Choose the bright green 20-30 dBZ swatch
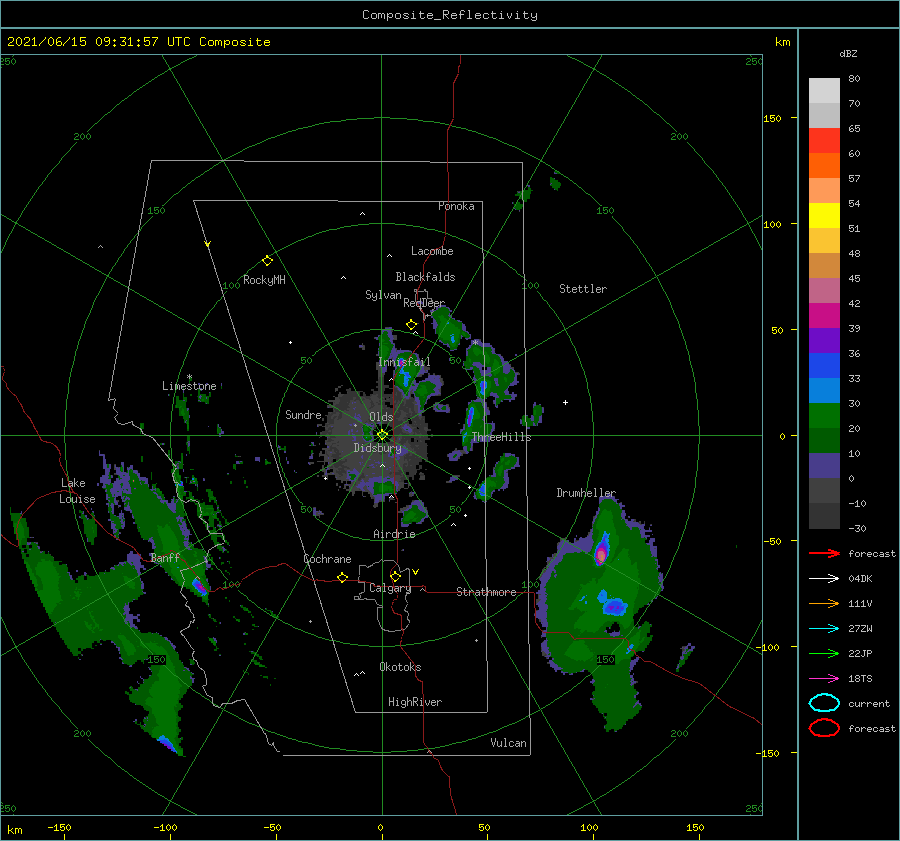900x841 pixels. point(824,416)
